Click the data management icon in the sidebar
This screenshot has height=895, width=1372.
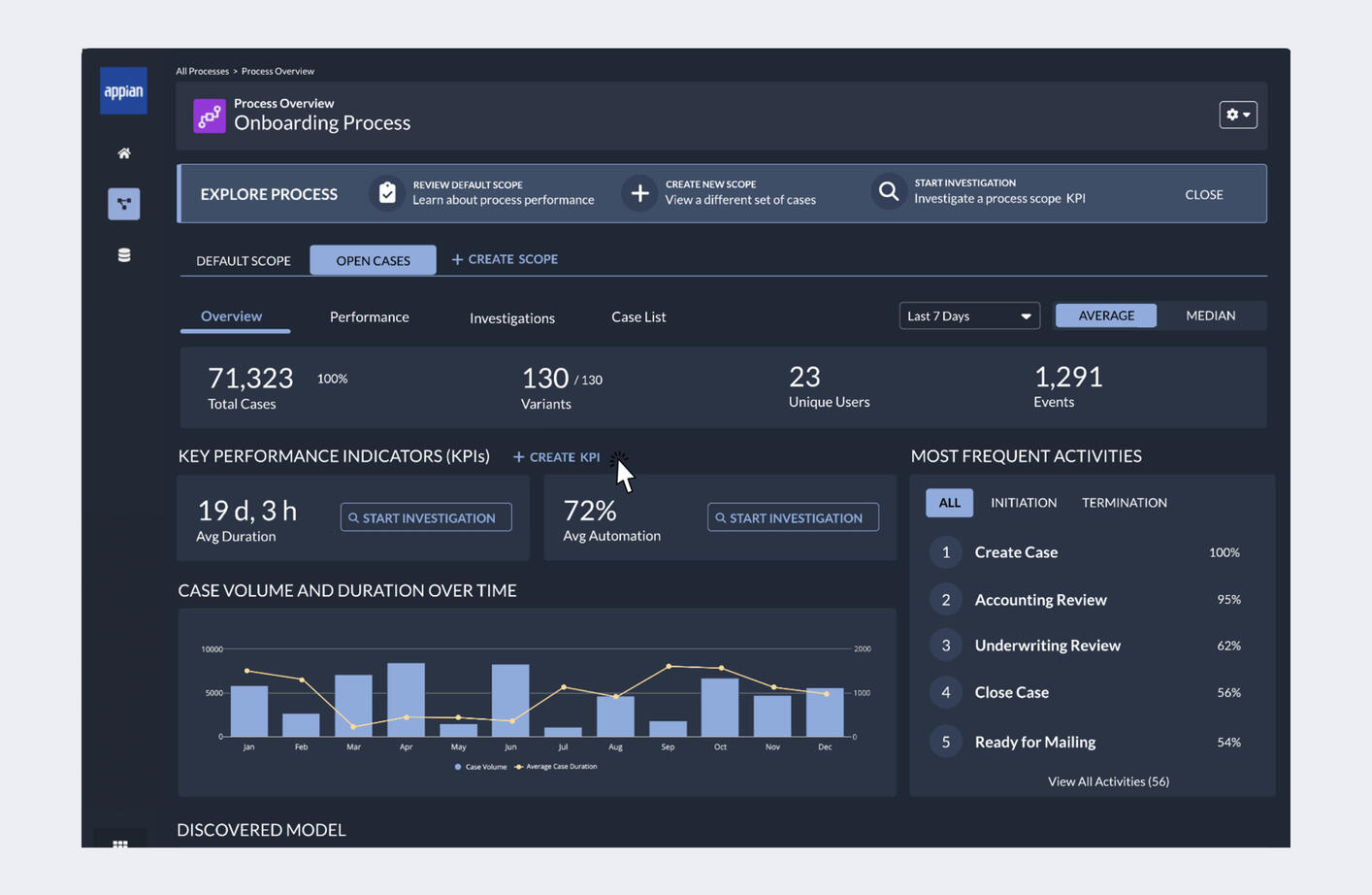[123, 254]
